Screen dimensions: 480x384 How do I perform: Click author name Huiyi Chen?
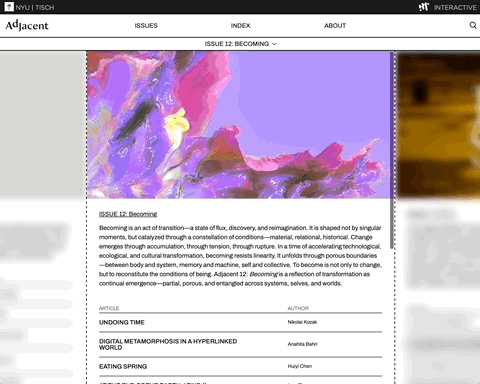click(x=300, y=366)
